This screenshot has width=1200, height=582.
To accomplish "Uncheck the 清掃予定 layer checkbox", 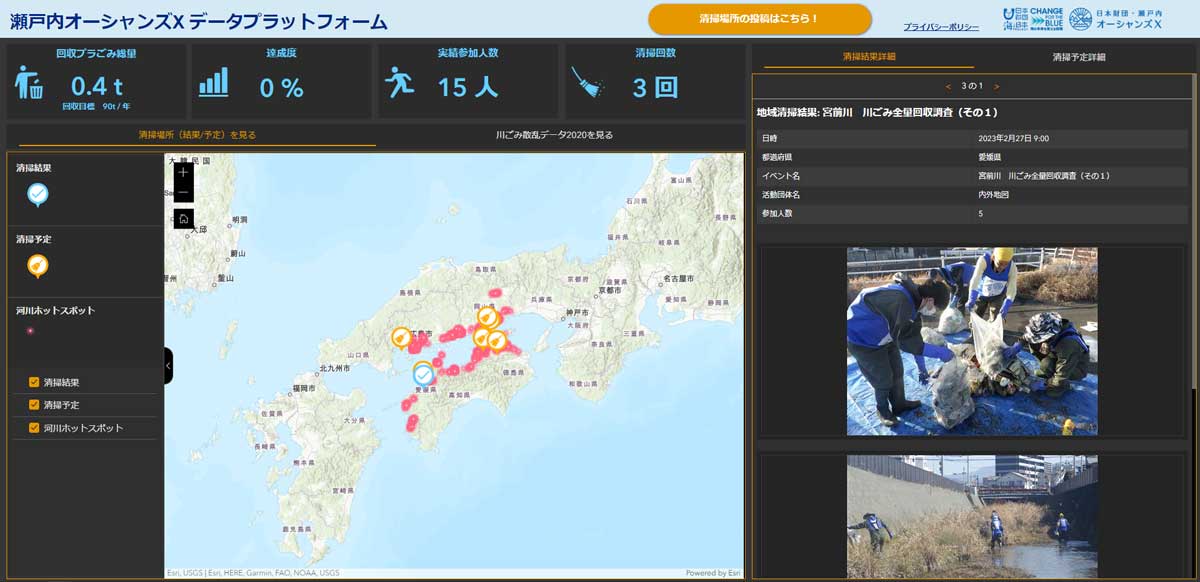I will pos(34,405).
